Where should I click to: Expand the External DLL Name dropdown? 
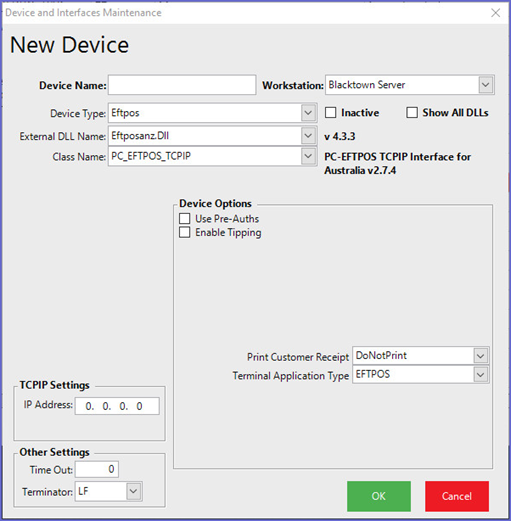[308, 136]
